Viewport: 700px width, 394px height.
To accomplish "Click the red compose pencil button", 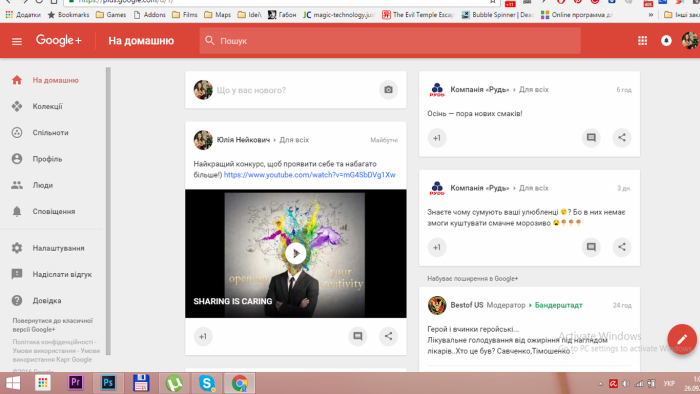I will pyautogui.click(x=682, y=339).
